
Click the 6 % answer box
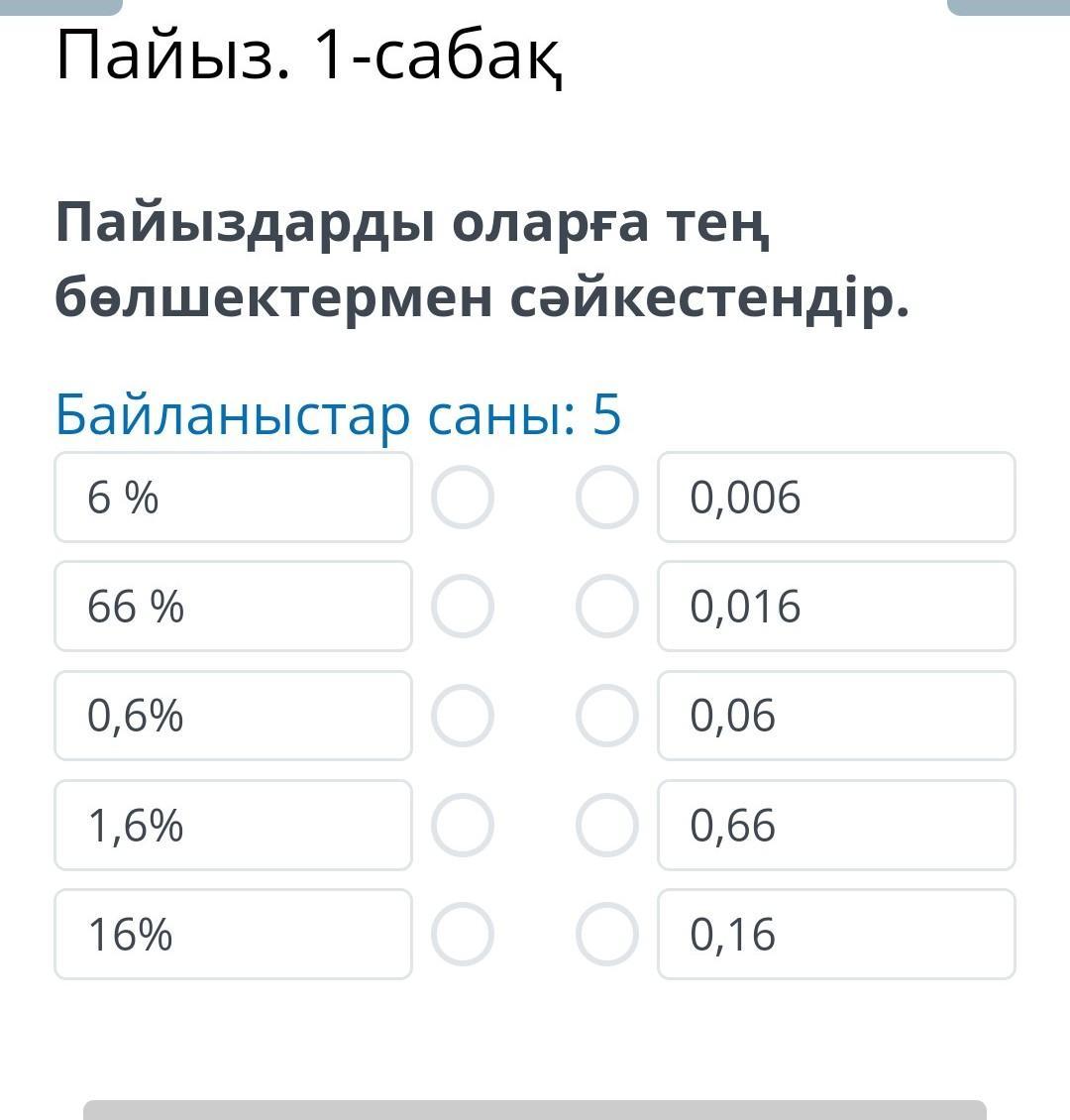pos(234,497)
